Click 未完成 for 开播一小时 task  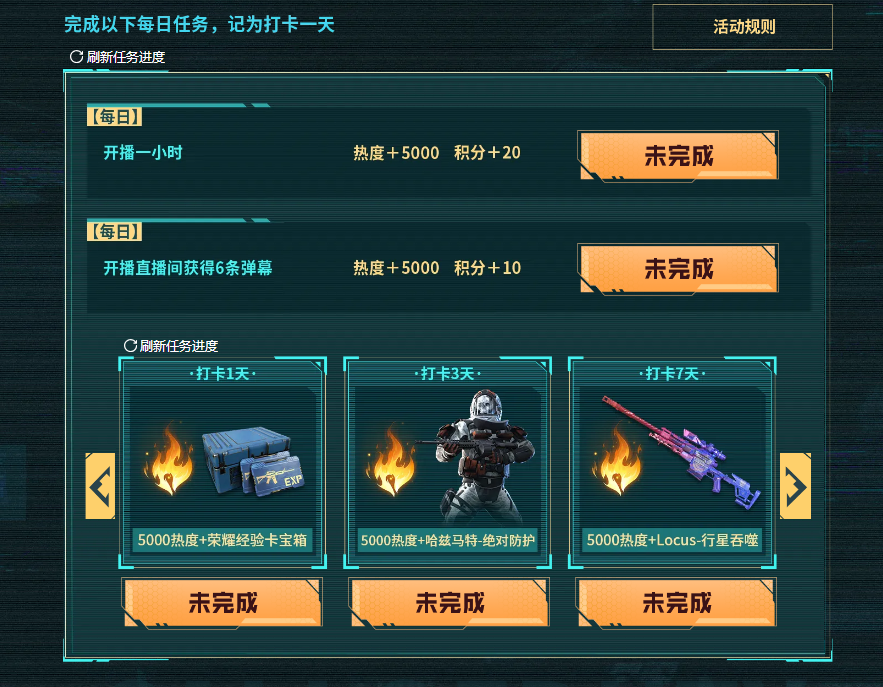[679, 156]
